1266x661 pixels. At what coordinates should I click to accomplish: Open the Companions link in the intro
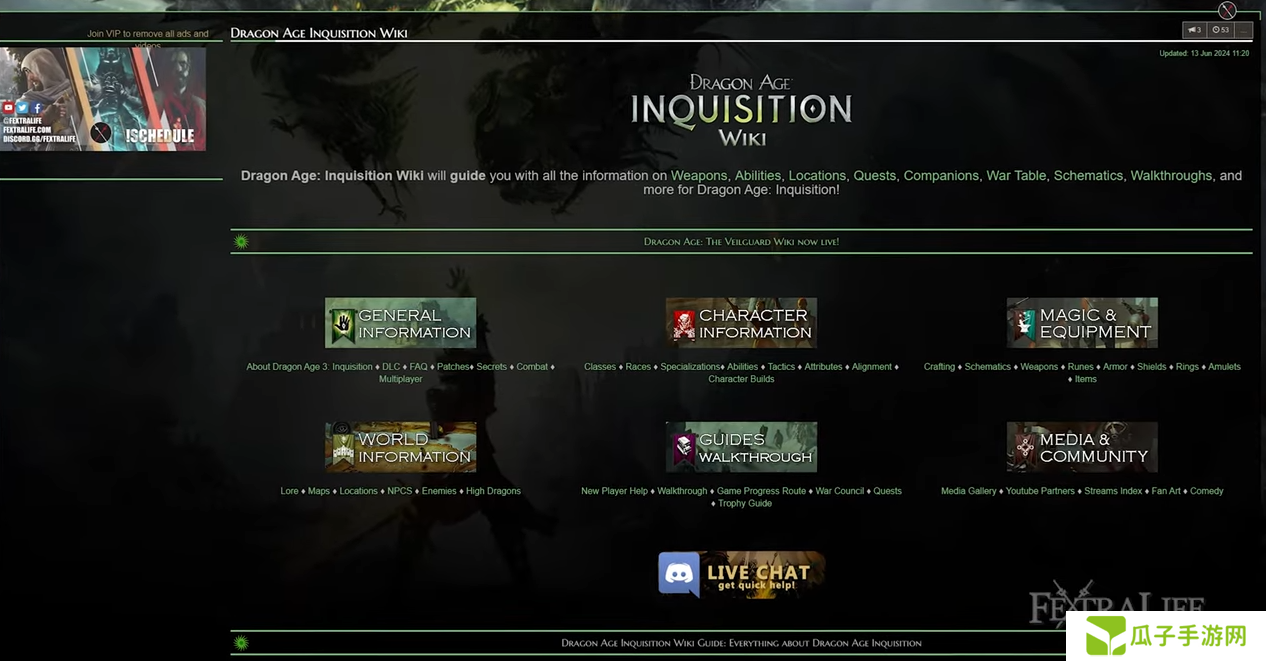pyautogui.click(x=941, y=175)
